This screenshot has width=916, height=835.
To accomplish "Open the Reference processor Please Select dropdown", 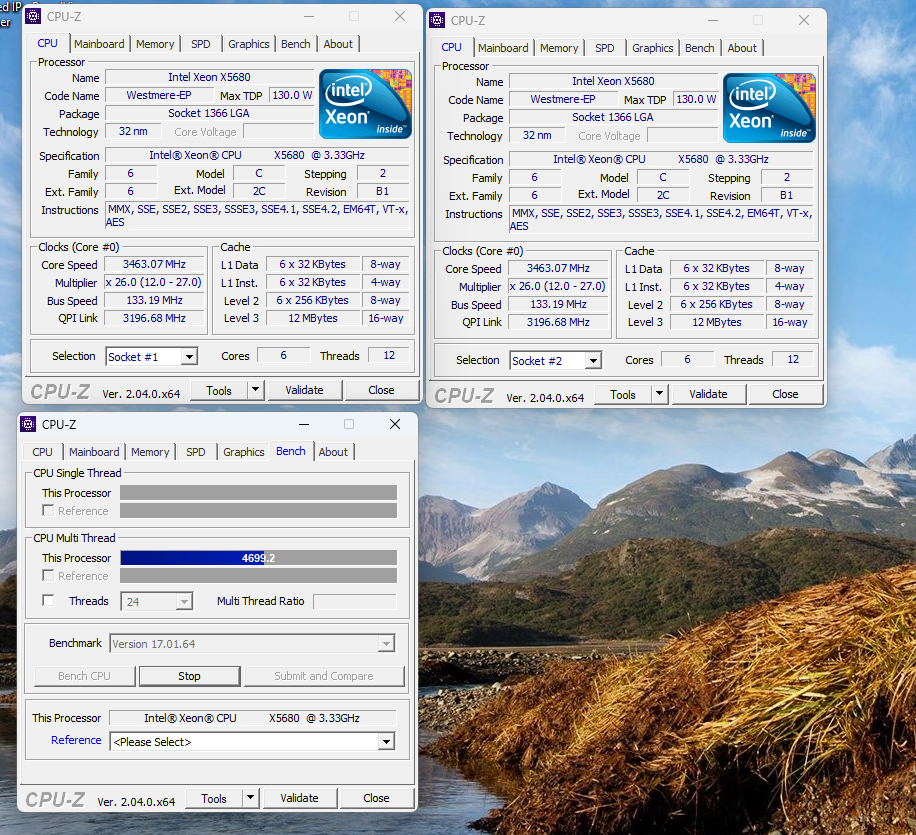I will [x=386, y=742].
